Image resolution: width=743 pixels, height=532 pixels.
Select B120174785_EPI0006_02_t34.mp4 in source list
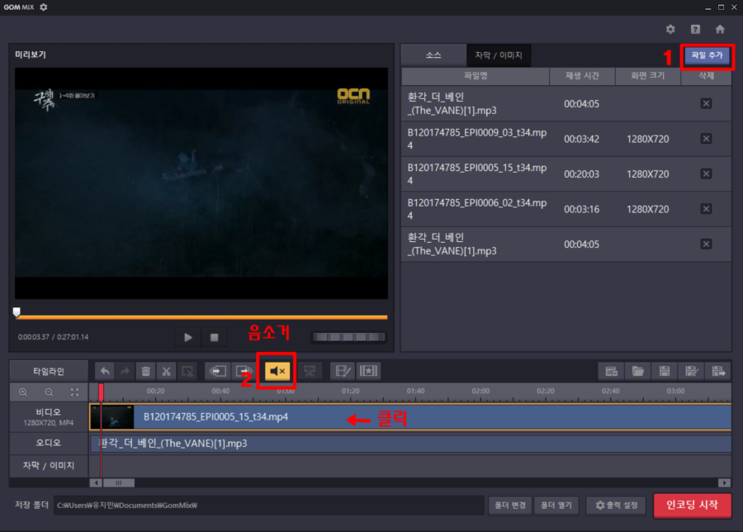click(566, 209)
